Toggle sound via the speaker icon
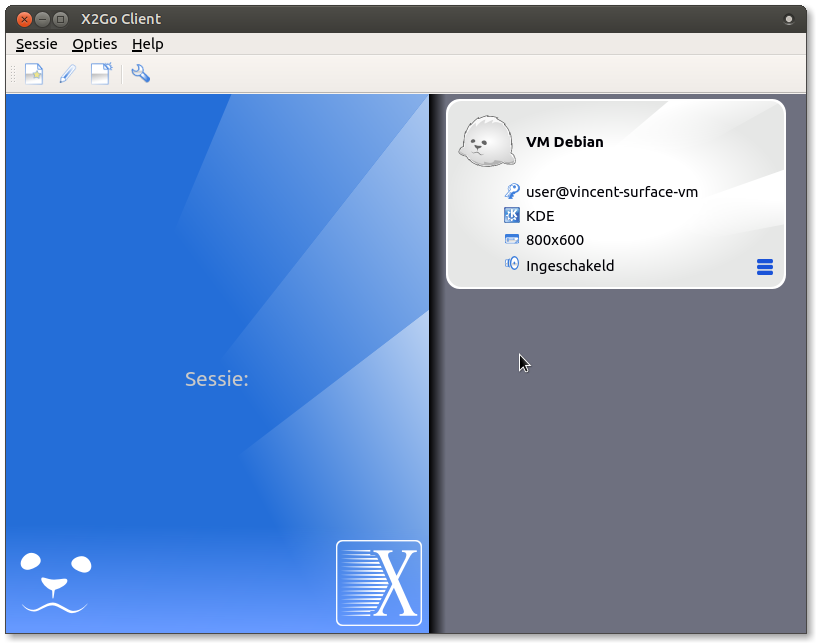 click(x=512, y=265)
